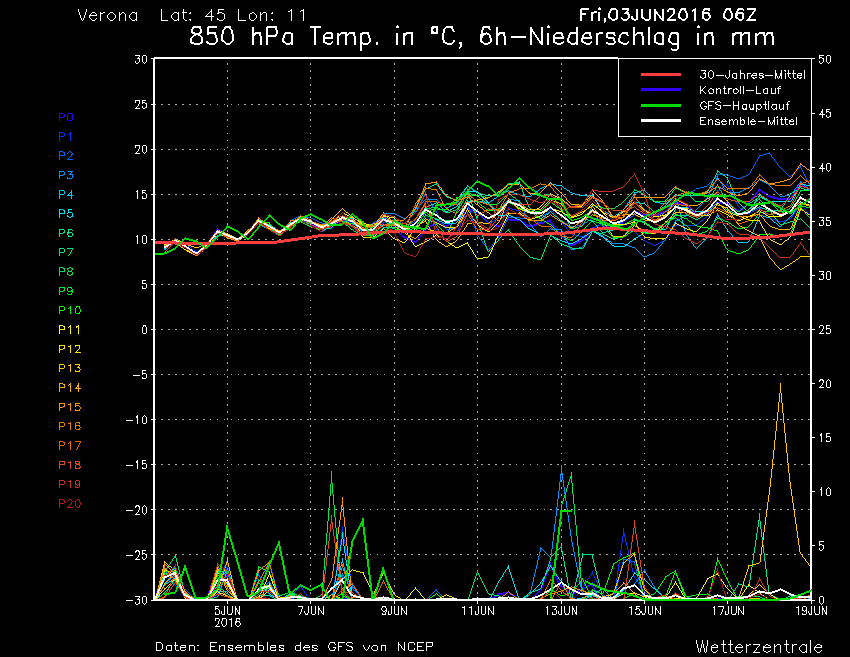The width and height of the screenshot is (850, 657).
Task: Select the P13 member label
Action: click(x=69, y=368)
